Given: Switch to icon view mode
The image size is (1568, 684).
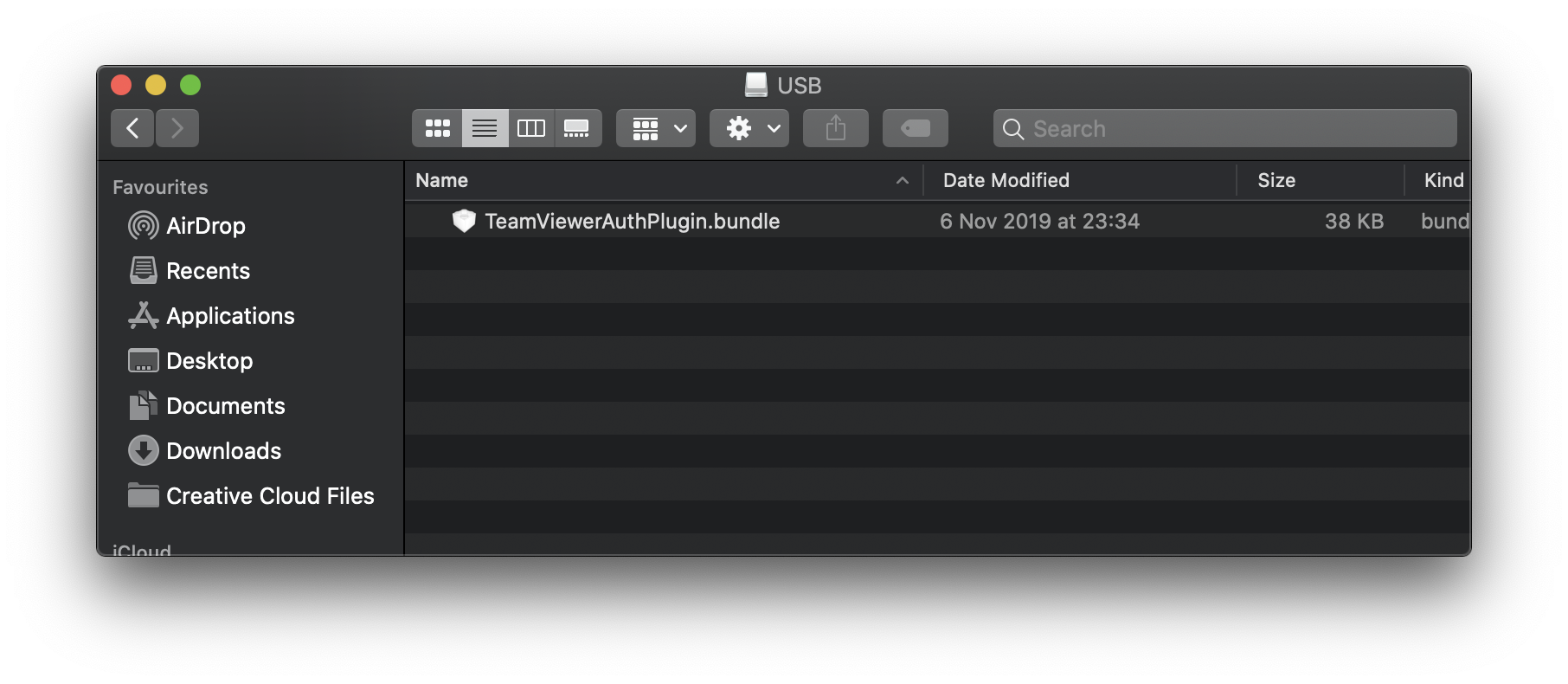Looking at the screenshot, I should point(437,127).
